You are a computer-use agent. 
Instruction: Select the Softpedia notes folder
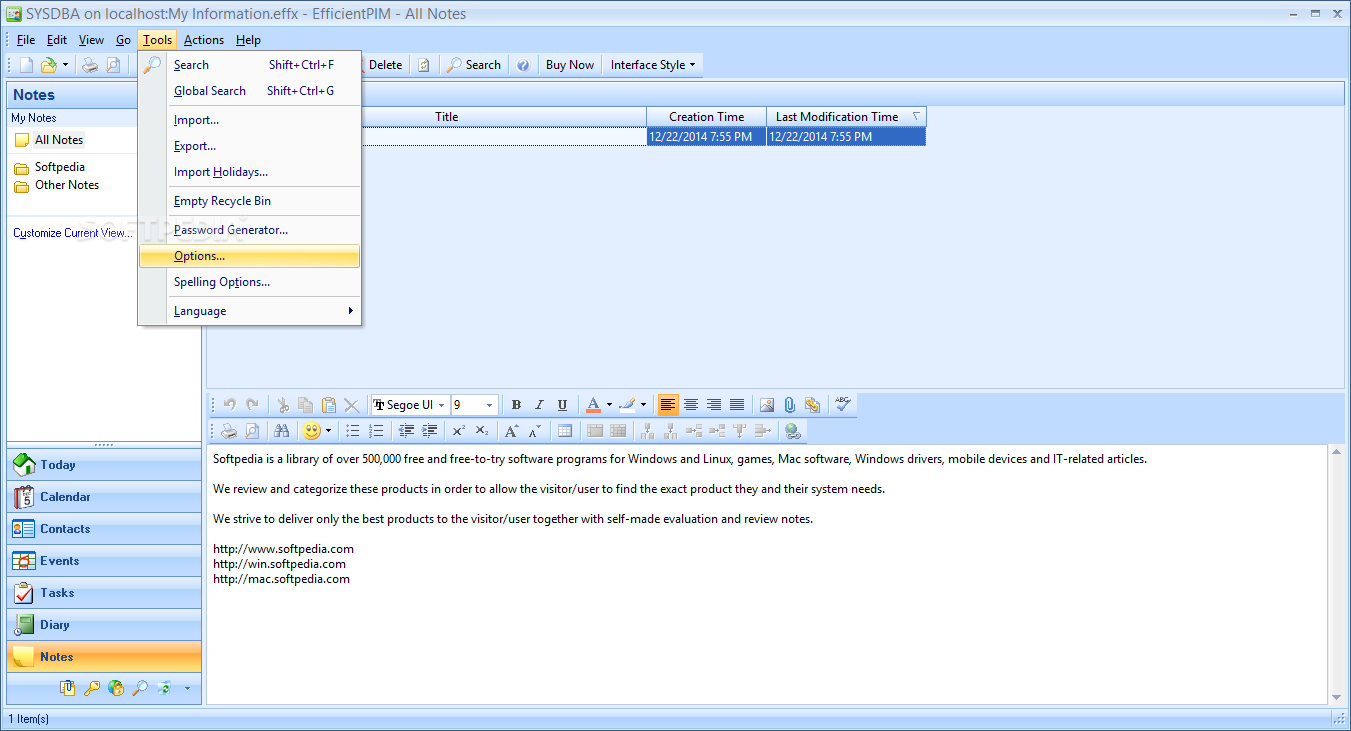pyautogui.click(x=60, y=167)
